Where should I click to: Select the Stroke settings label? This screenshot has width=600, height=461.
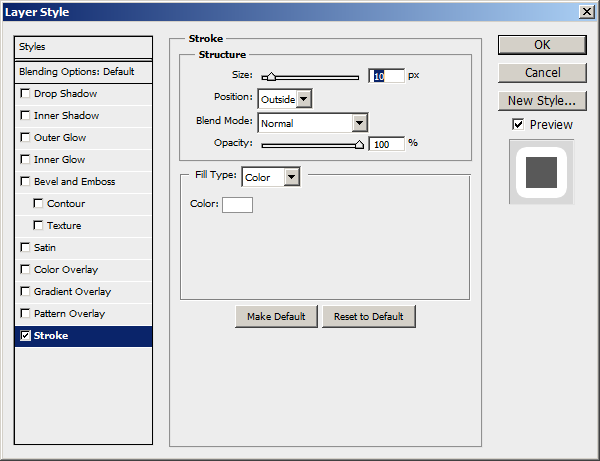(x=51, y=336)
